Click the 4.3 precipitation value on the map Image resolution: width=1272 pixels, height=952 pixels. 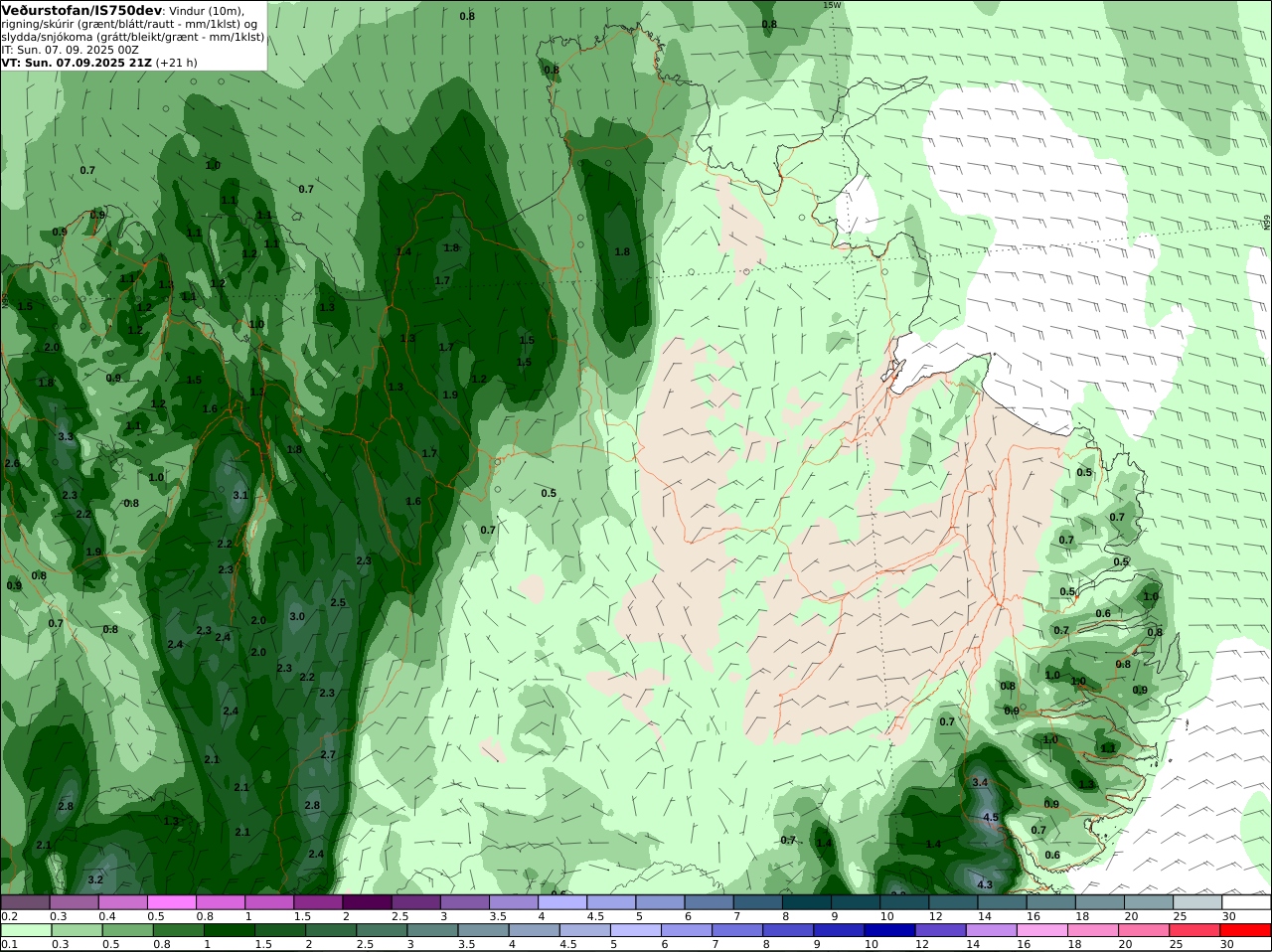(x=985, y=885)
